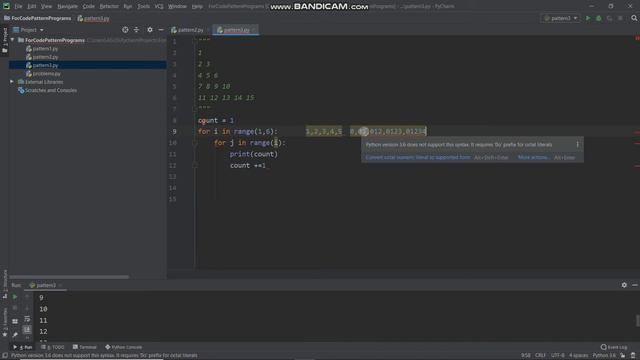This screenshot has height=360, width=640.
Task: Open Run panel gear settings
Action: pos(624,285)
